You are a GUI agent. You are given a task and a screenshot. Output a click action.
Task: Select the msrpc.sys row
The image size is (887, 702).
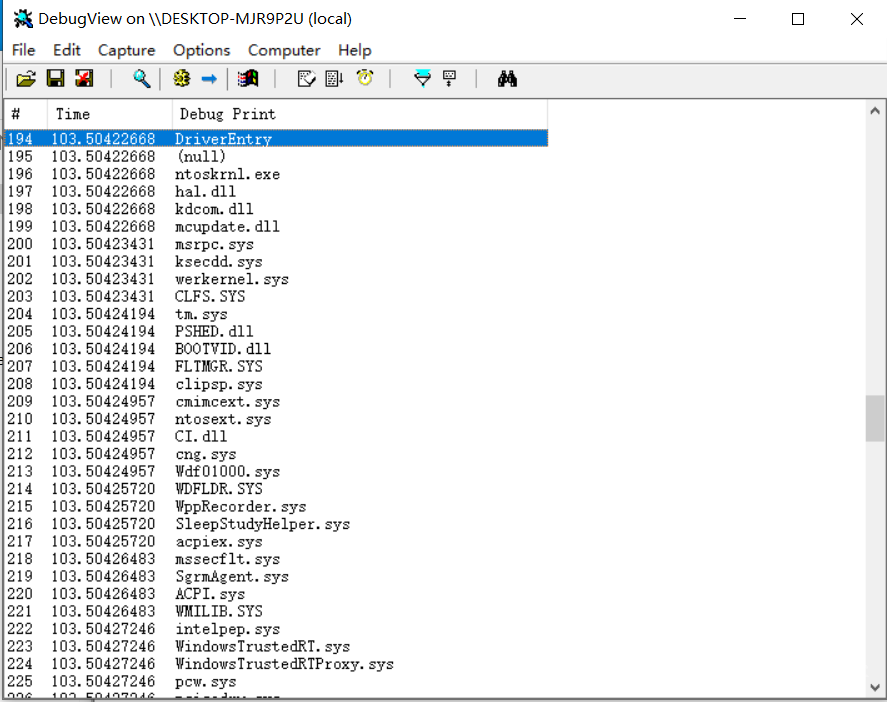coord(277,244)
